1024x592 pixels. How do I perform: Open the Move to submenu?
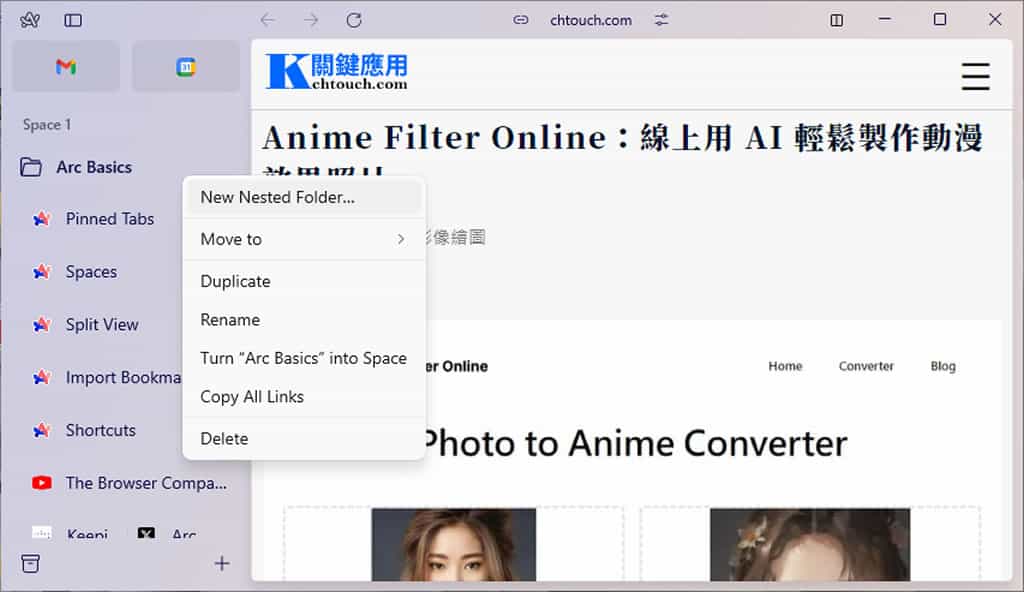pos(304,239)
